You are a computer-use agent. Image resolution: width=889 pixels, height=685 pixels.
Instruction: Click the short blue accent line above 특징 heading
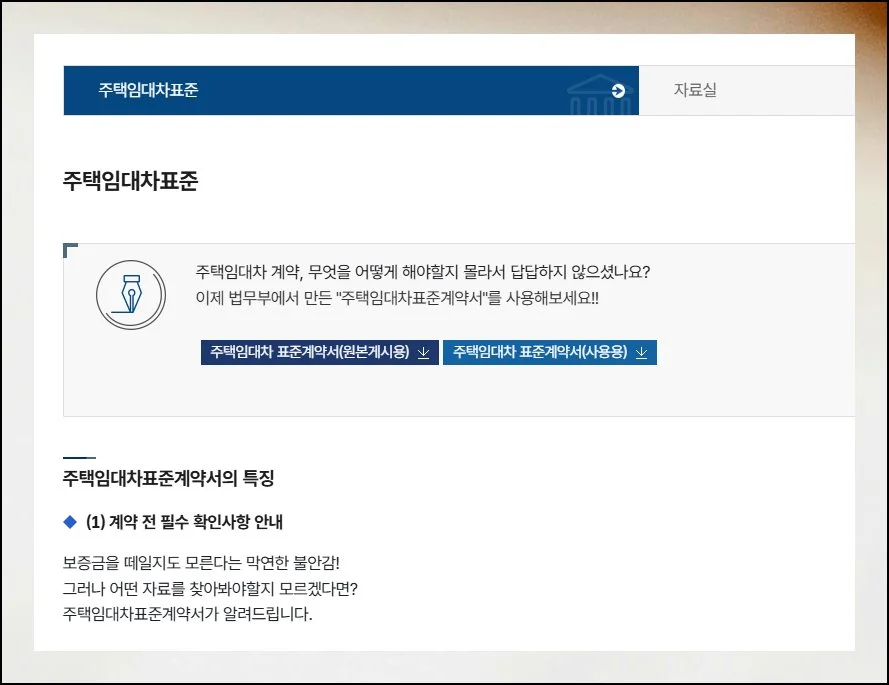[79, 457]
